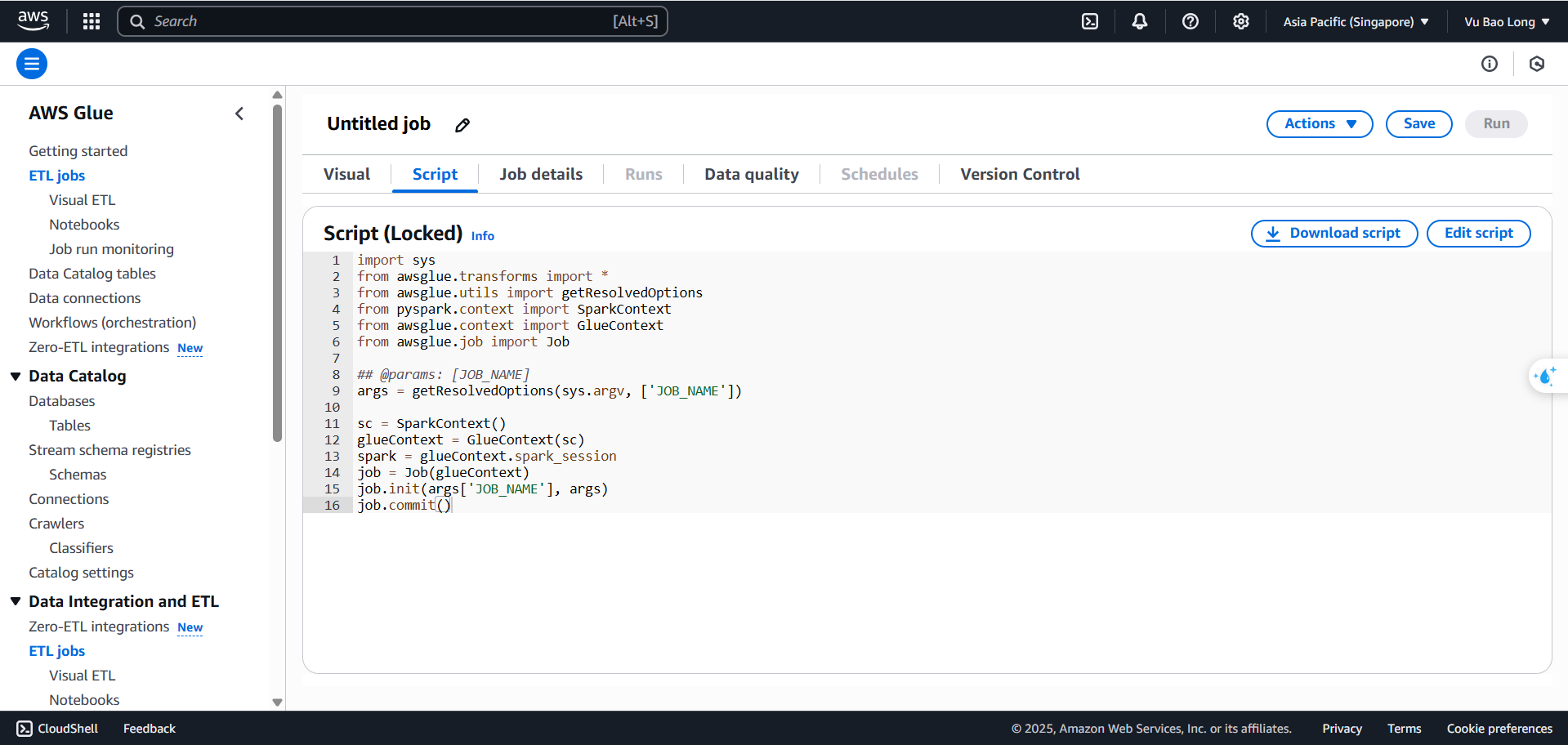Save the job
1568x745 pixels.
click(x=1419, y=124)
